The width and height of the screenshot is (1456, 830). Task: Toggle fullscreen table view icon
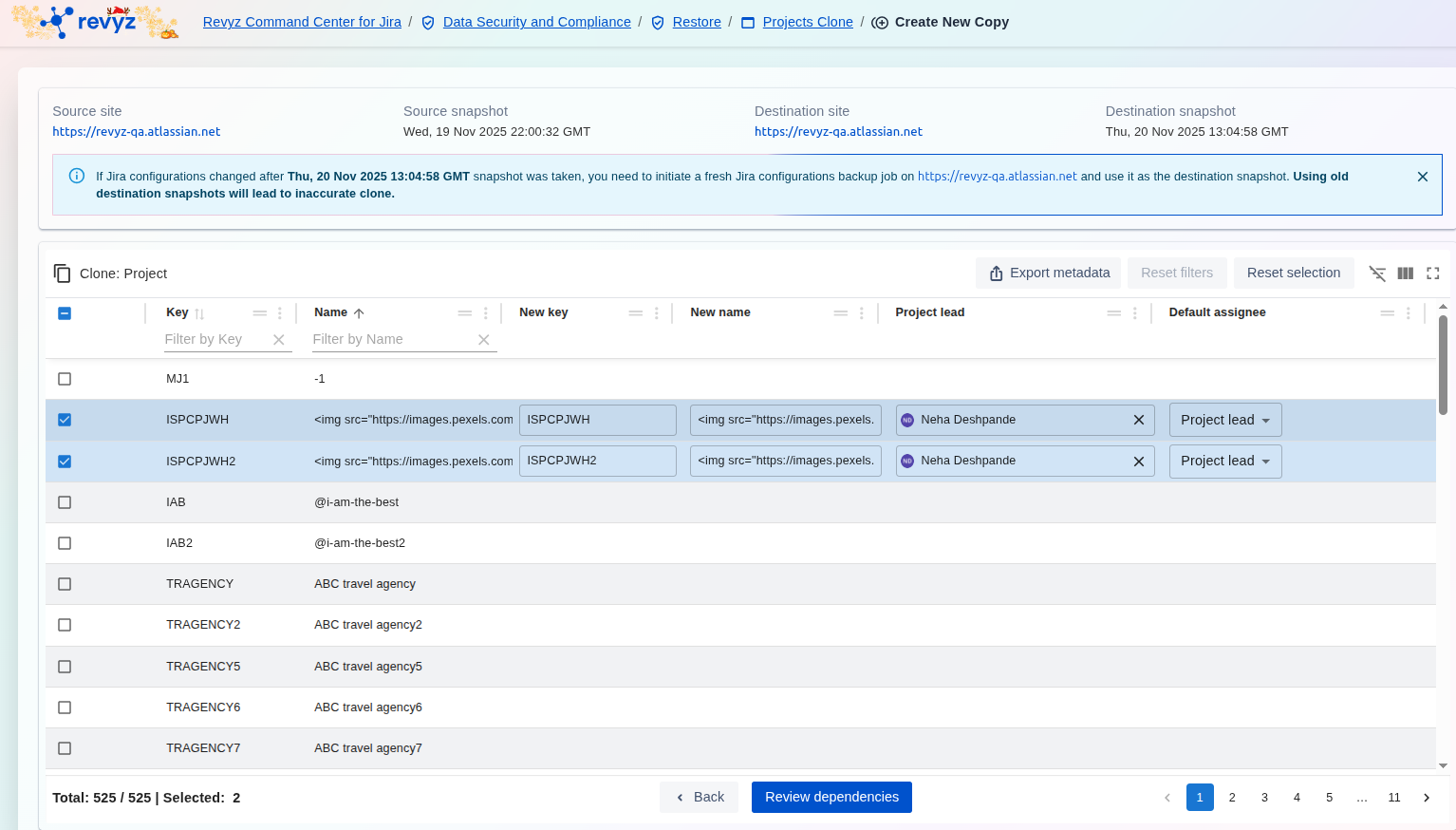point(1433,274)
